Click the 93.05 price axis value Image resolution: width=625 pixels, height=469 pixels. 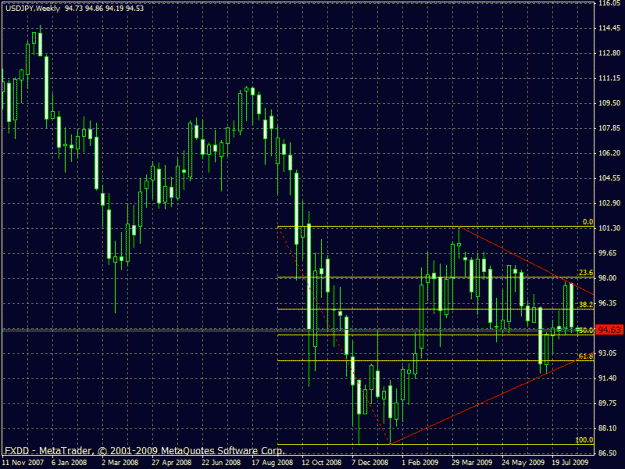pos(608,353)
